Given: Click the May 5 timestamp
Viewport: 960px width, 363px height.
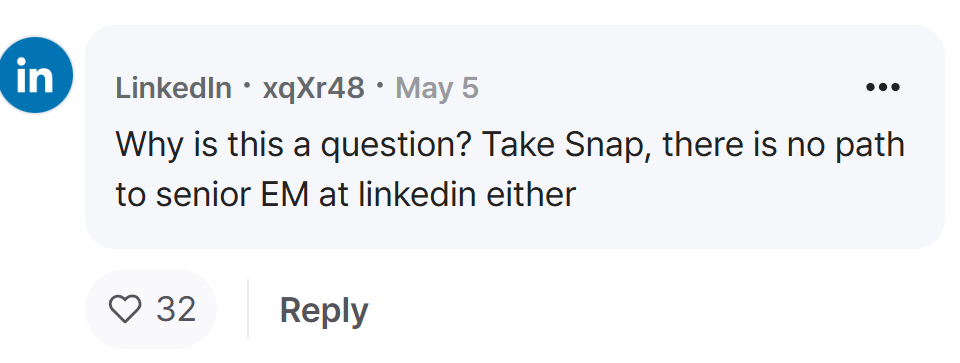Looking at the screenshot, I should click(437, 89).
